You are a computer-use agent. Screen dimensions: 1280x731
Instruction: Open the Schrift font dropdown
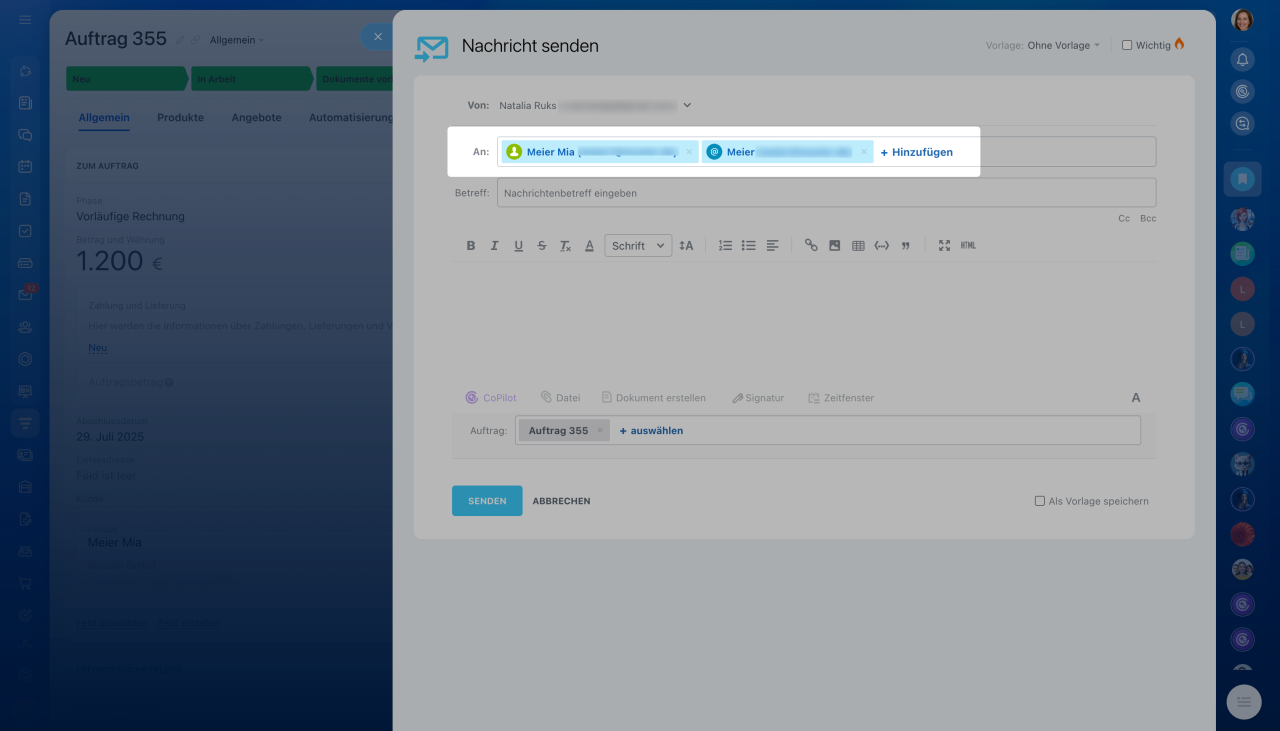point(637,246)
